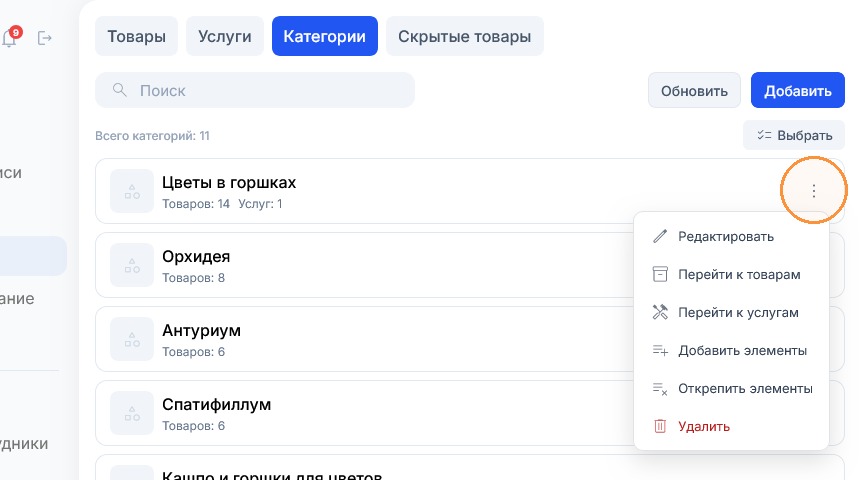Viewport: 861px width, 480px height.
Task: Click the search magnifier icon
Action: (119, 90)
